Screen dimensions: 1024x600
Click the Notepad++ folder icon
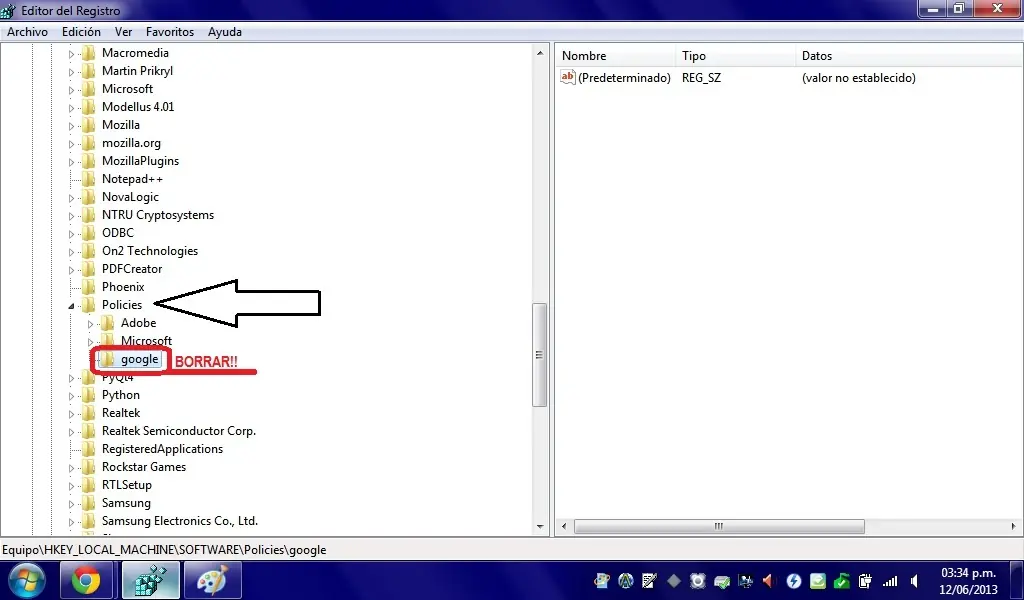coord(88,179)
